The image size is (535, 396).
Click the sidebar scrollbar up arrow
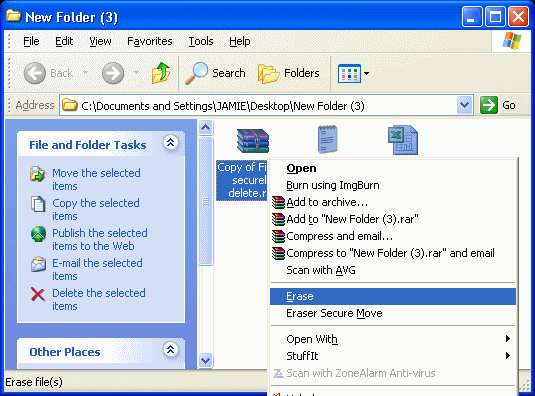pyautogui.click(x=205, y=128)
